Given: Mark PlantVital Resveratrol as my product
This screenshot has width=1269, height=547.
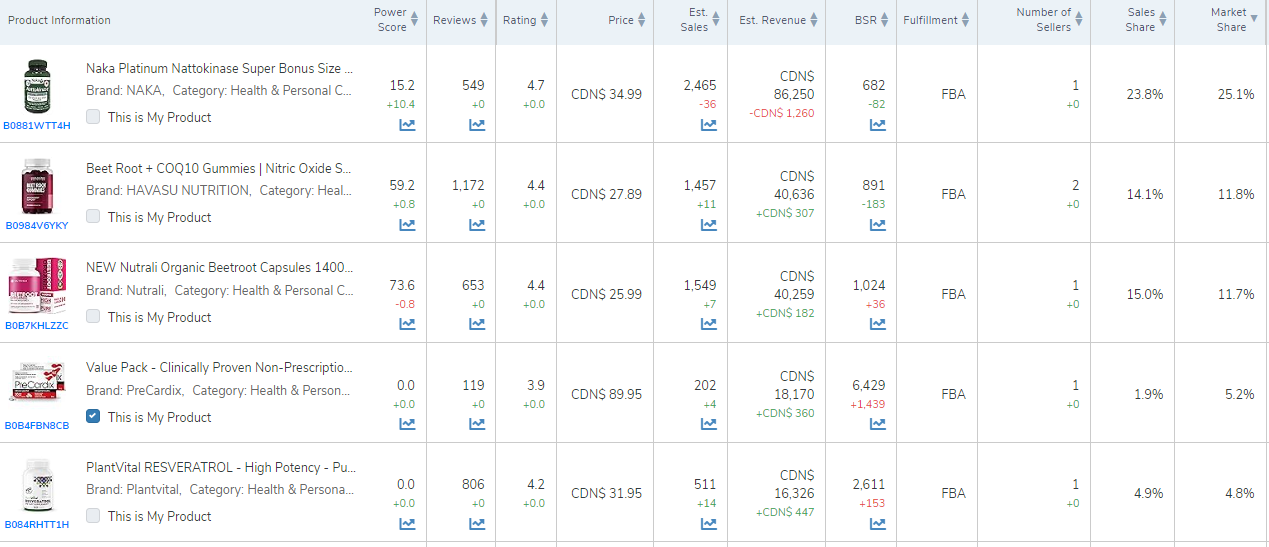Looking at the screenshot, I should [x=93, y=516].
